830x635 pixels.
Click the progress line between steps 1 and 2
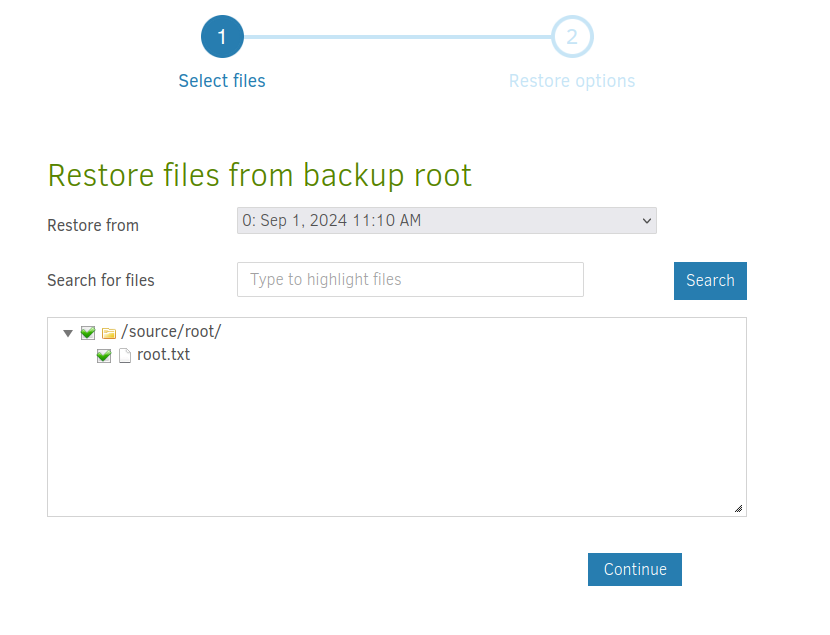[x=397, y=38]
